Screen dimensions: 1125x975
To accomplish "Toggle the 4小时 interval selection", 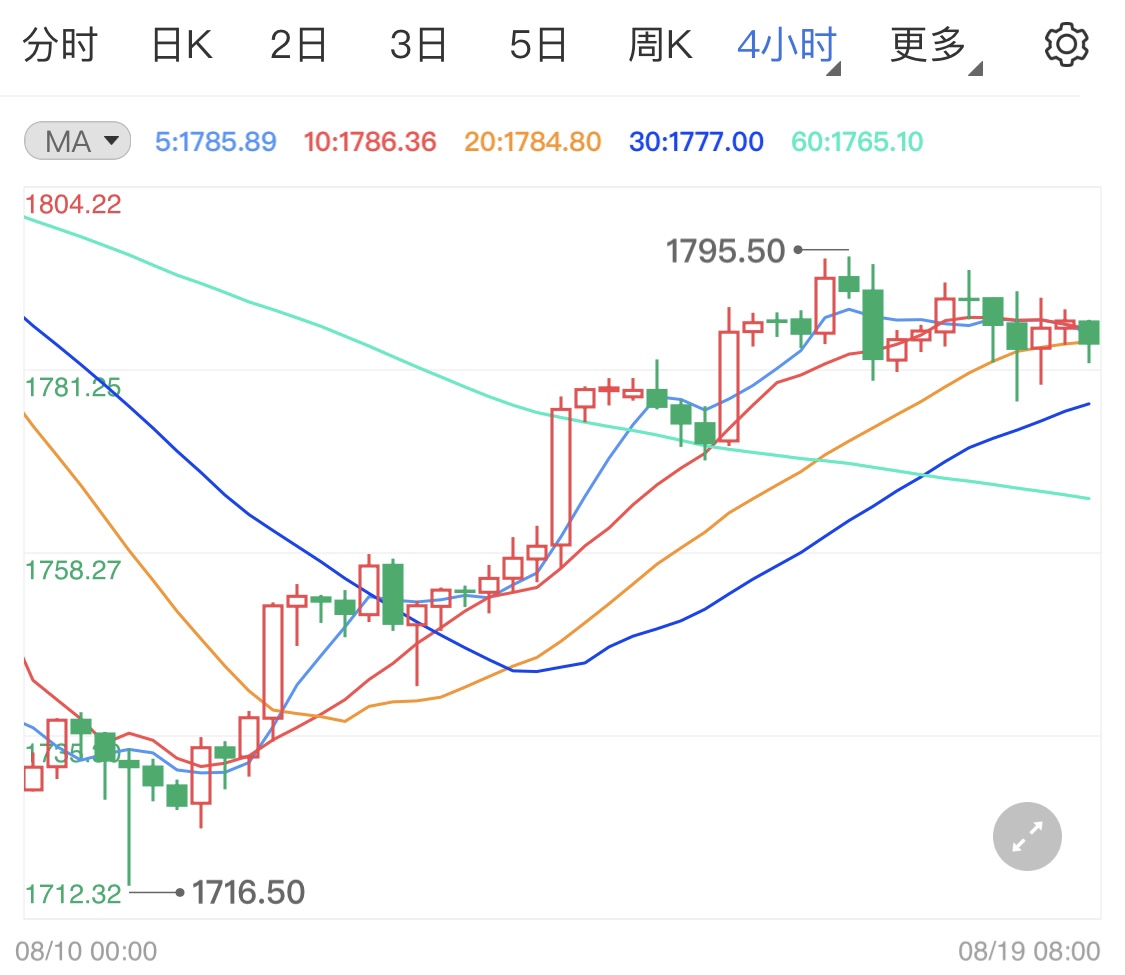I will click(785, 43).
